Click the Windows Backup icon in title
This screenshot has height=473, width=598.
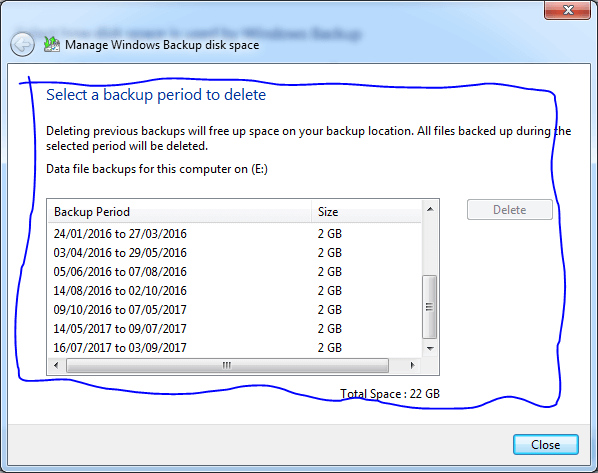click(52, 44)
